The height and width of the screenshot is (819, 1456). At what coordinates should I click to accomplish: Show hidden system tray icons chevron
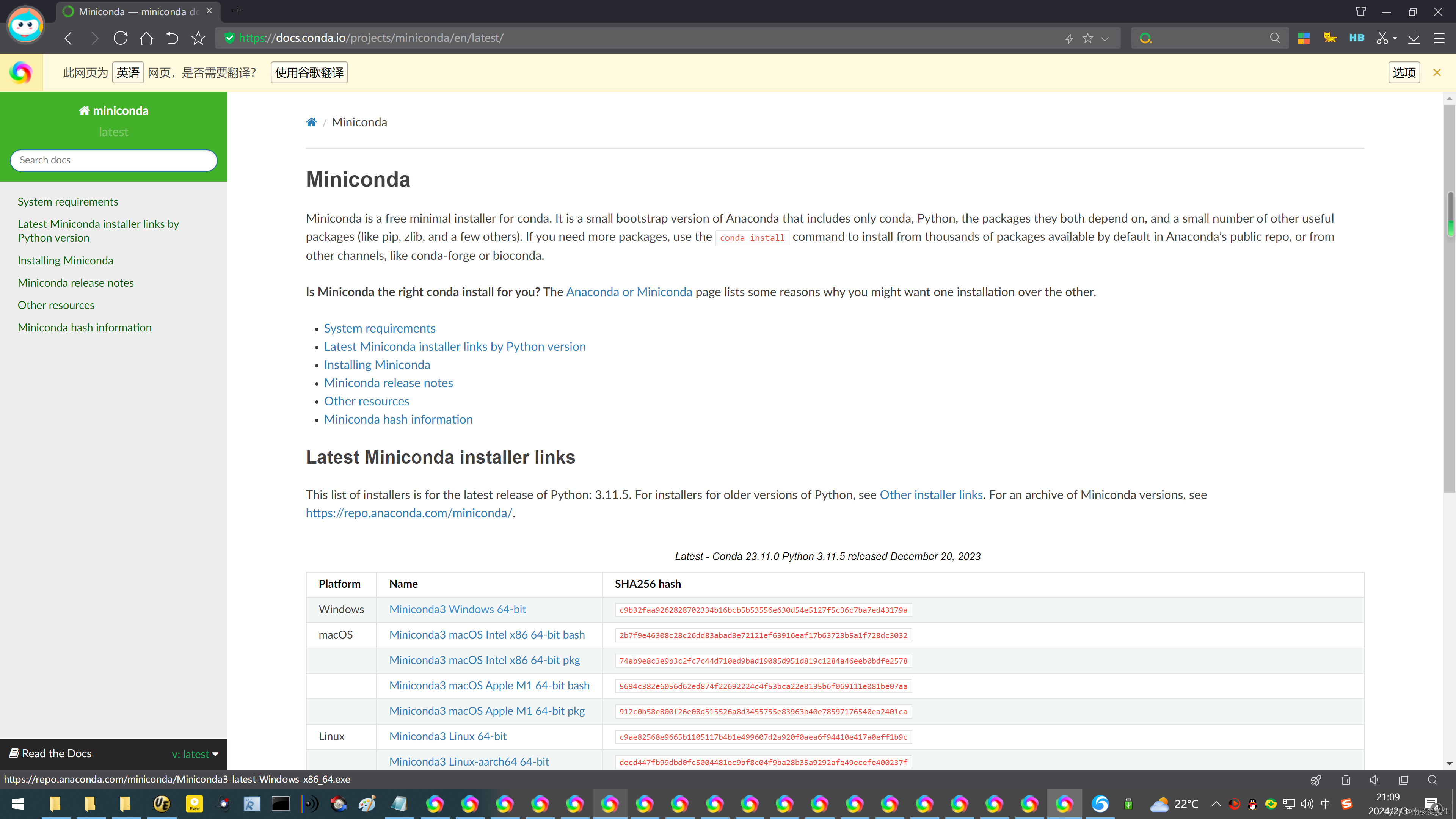[x=1216, y=804]
